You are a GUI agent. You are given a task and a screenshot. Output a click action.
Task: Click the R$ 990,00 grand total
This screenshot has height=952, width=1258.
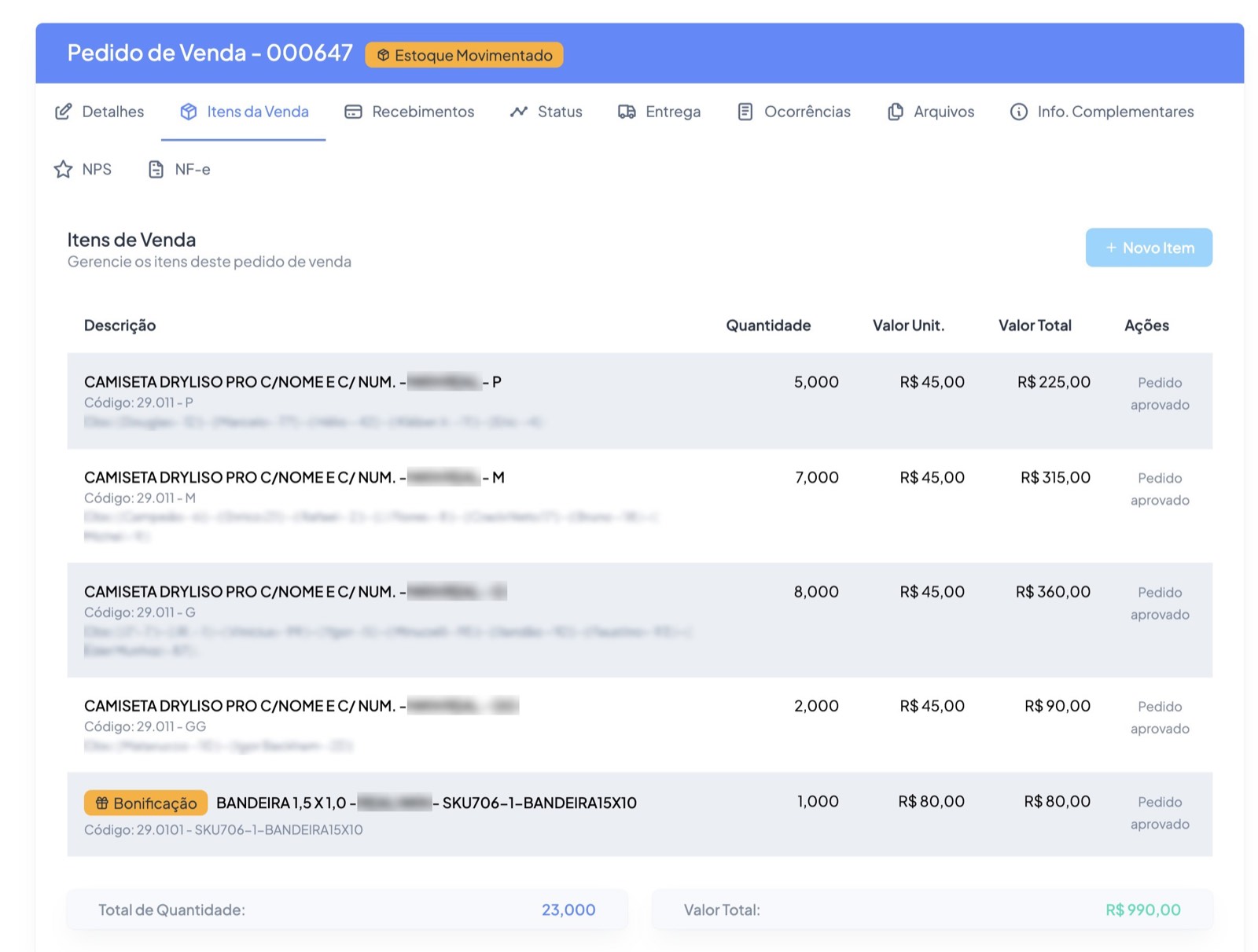click(x=1143, y=910)
